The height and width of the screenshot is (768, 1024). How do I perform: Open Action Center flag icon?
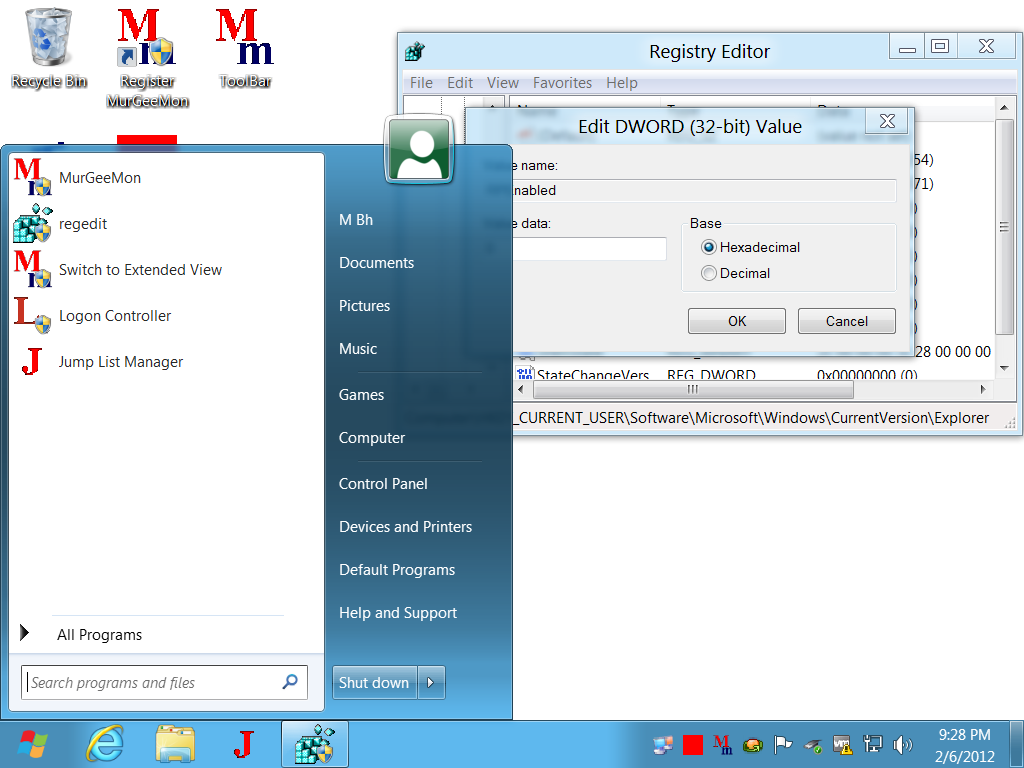782,745
